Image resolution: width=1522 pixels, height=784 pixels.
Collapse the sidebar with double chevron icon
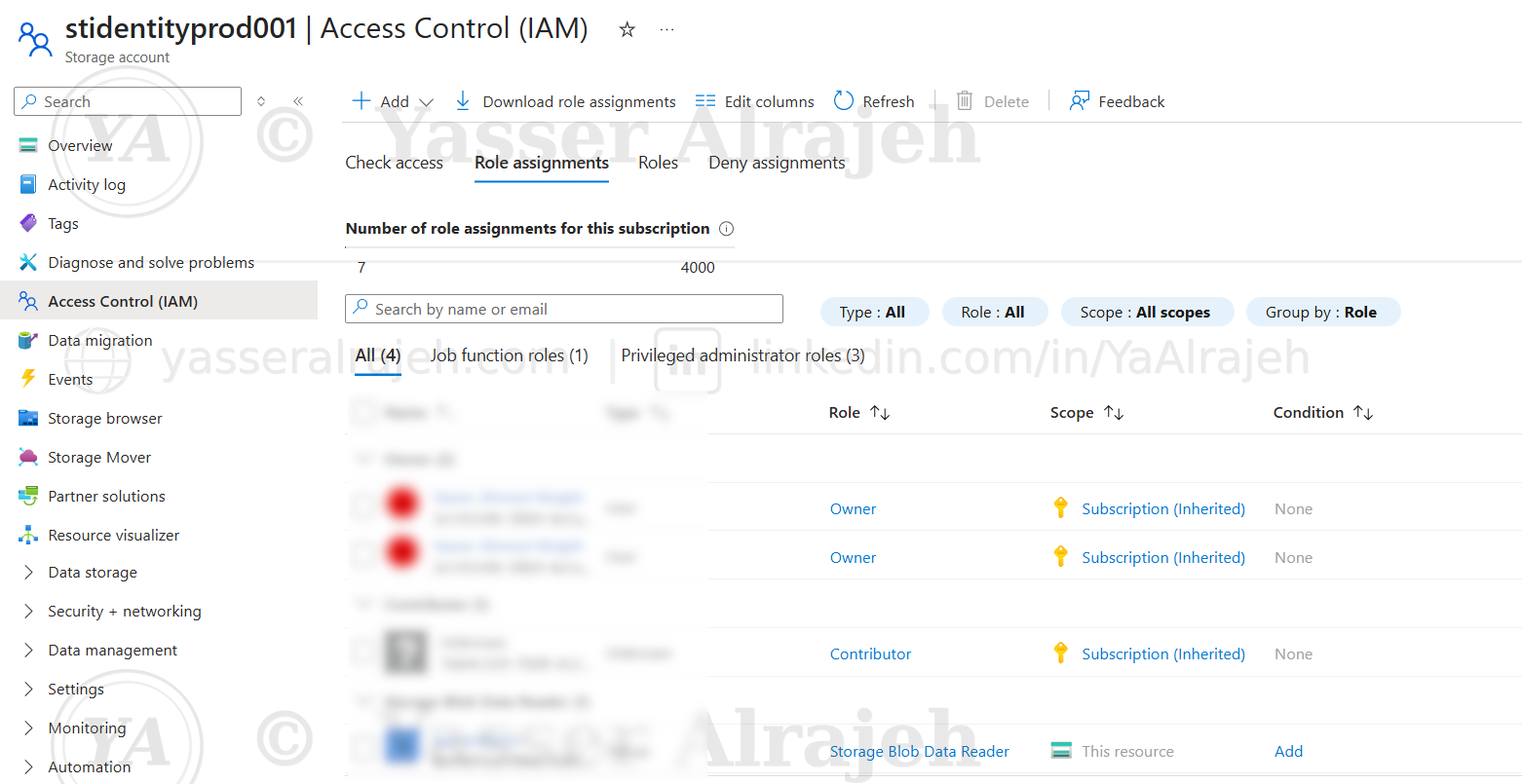[298, 101]
